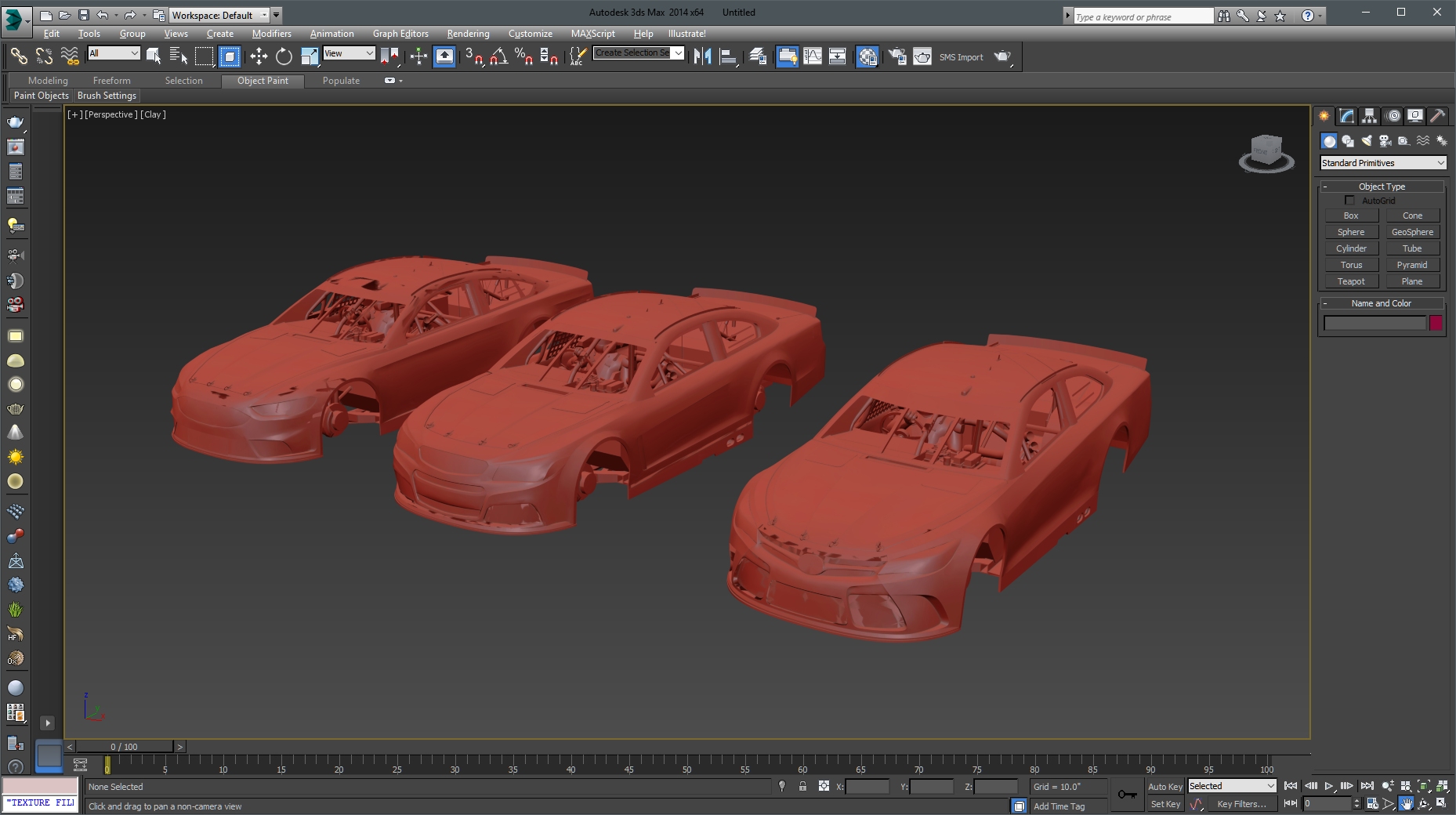Select the Select and Link tool
1456x815 pixels.
[x=18, y=56]
